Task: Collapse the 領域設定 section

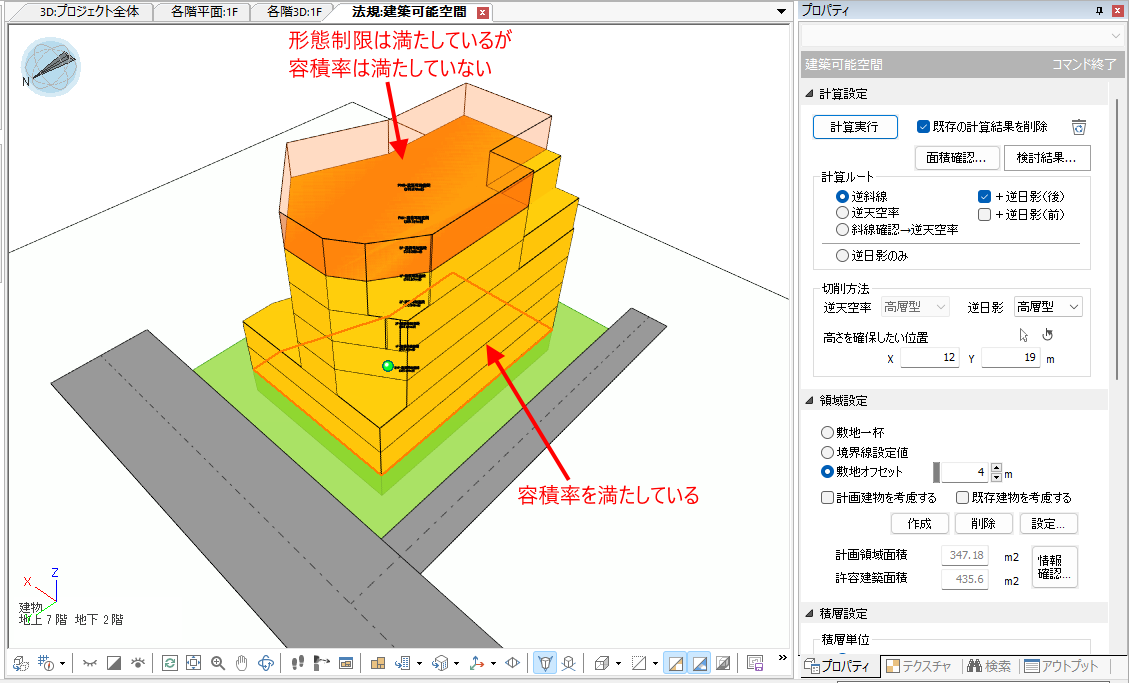Action: coord(810,400)
